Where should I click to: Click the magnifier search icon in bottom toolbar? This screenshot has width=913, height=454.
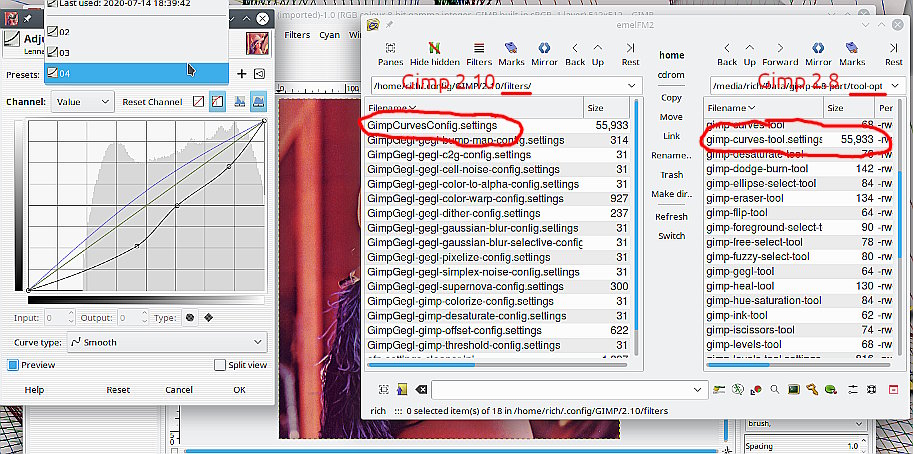pos(774,389)
